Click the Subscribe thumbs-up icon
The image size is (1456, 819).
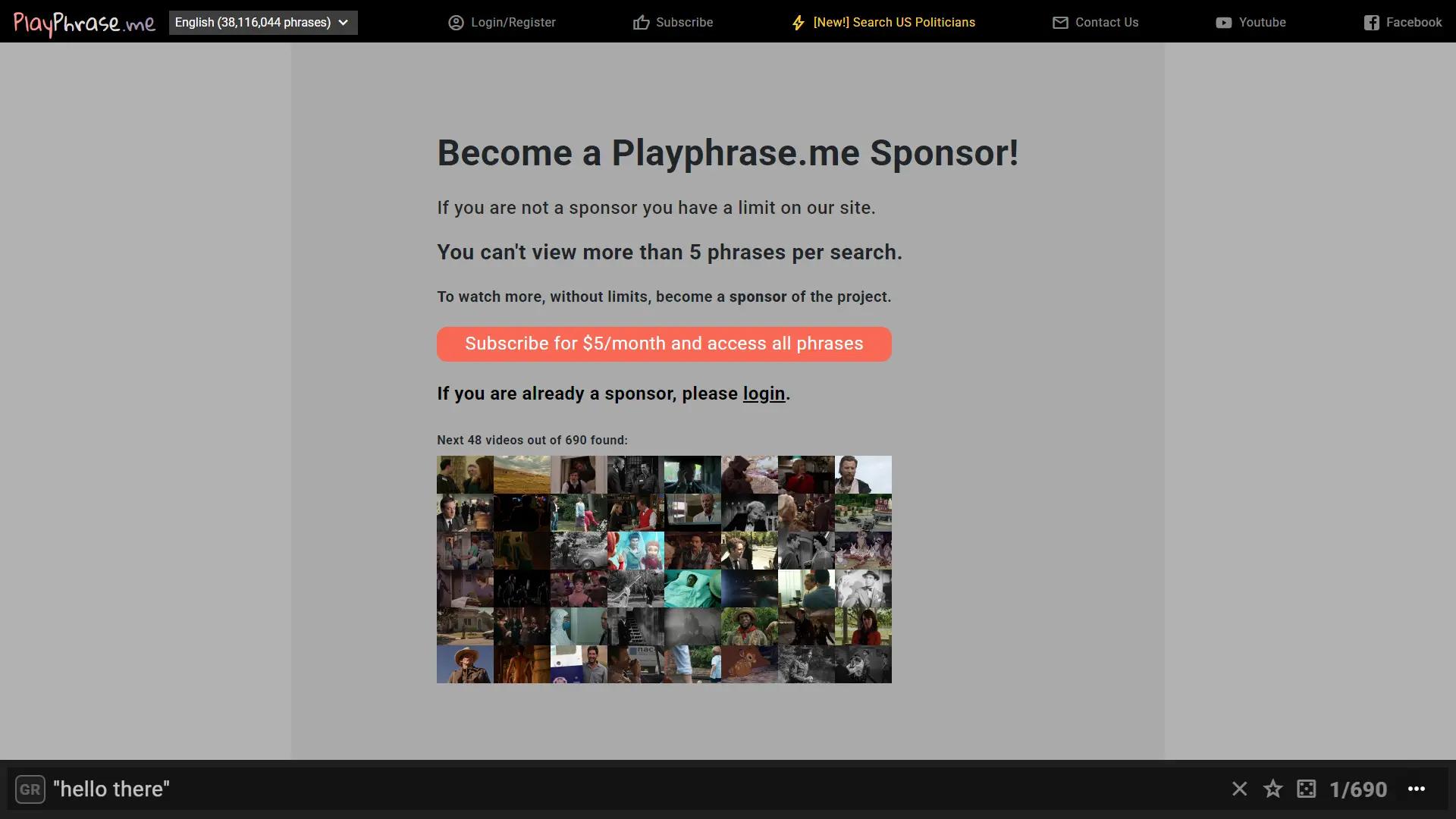pos(642,22)
